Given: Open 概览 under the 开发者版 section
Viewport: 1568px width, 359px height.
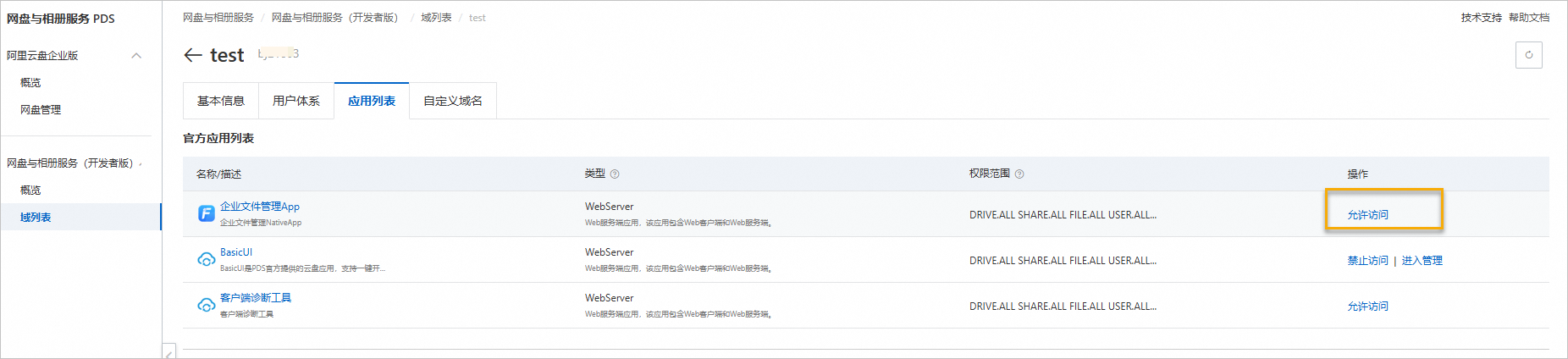Looking at the screenshot, I should tap(30, 190).
